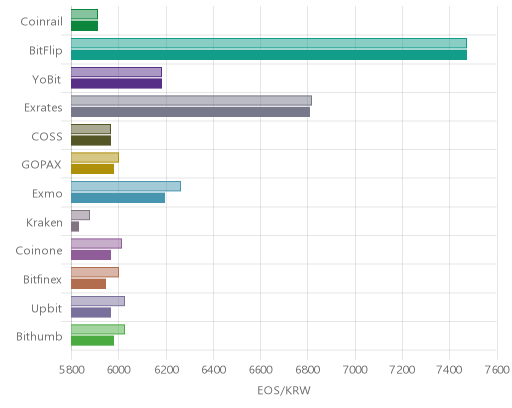Click the light teal BitFlip bar
The image size is (512, 408).
click(x=269, y=43)
